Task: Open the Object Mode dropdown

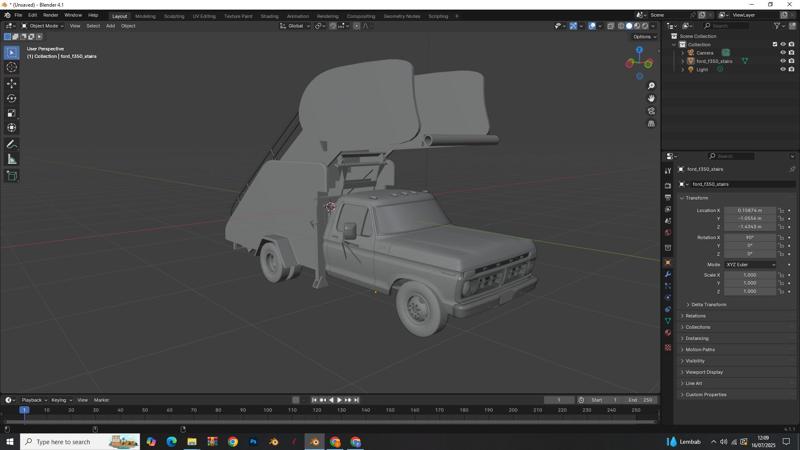Action: [x=42, y=26]
